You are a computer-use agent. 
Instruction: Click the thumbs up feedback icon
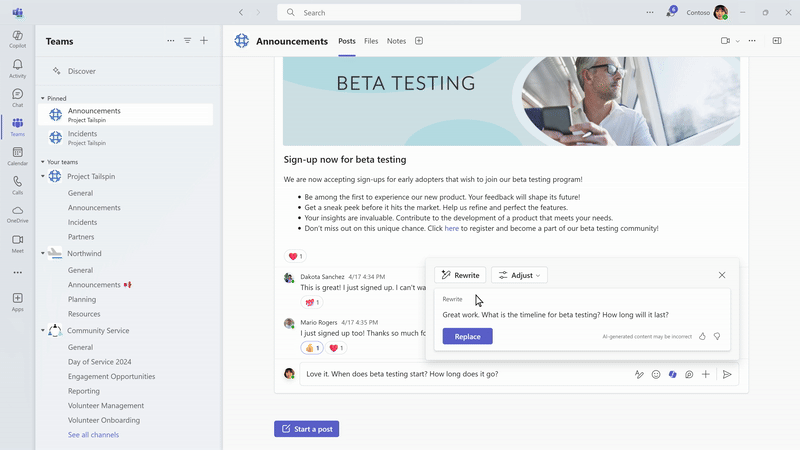click(702, 336)
